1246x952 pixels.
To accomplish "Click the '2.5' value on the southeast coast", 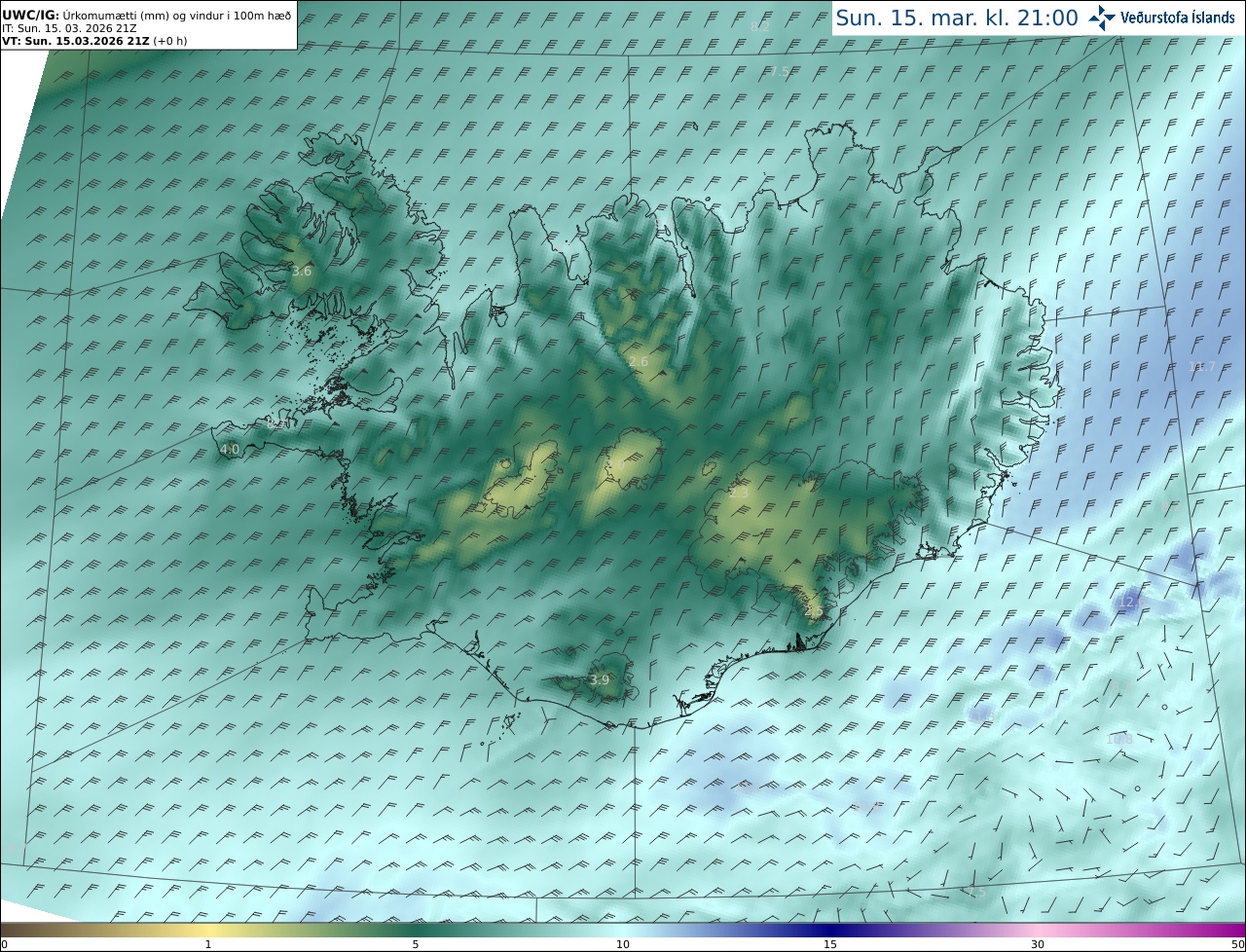I will 814,610.
